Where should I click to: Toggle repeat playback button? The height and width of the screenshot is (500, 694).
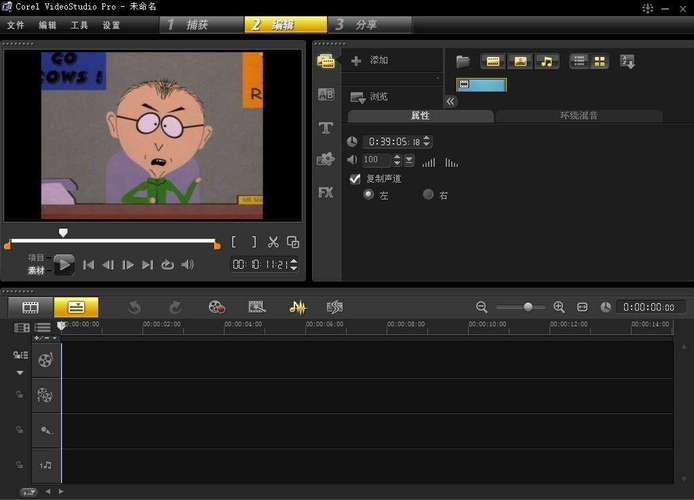167,265
